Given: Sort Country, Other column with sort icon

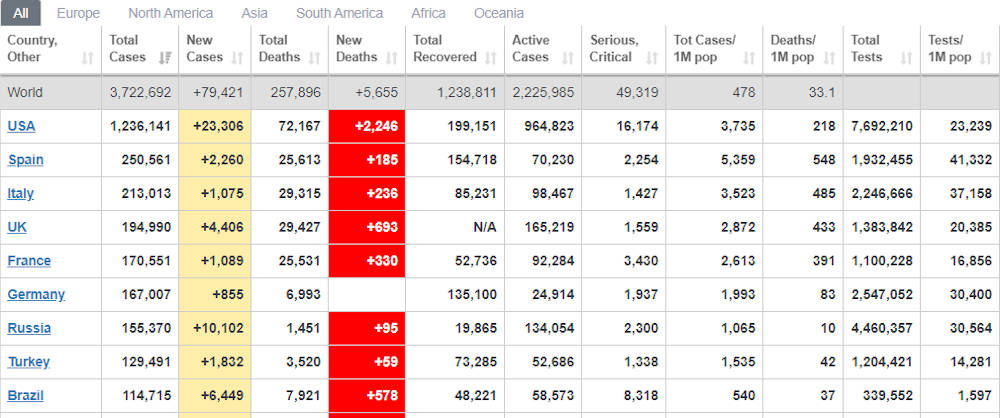Looking at the screenshot, I should click(88, 57).
